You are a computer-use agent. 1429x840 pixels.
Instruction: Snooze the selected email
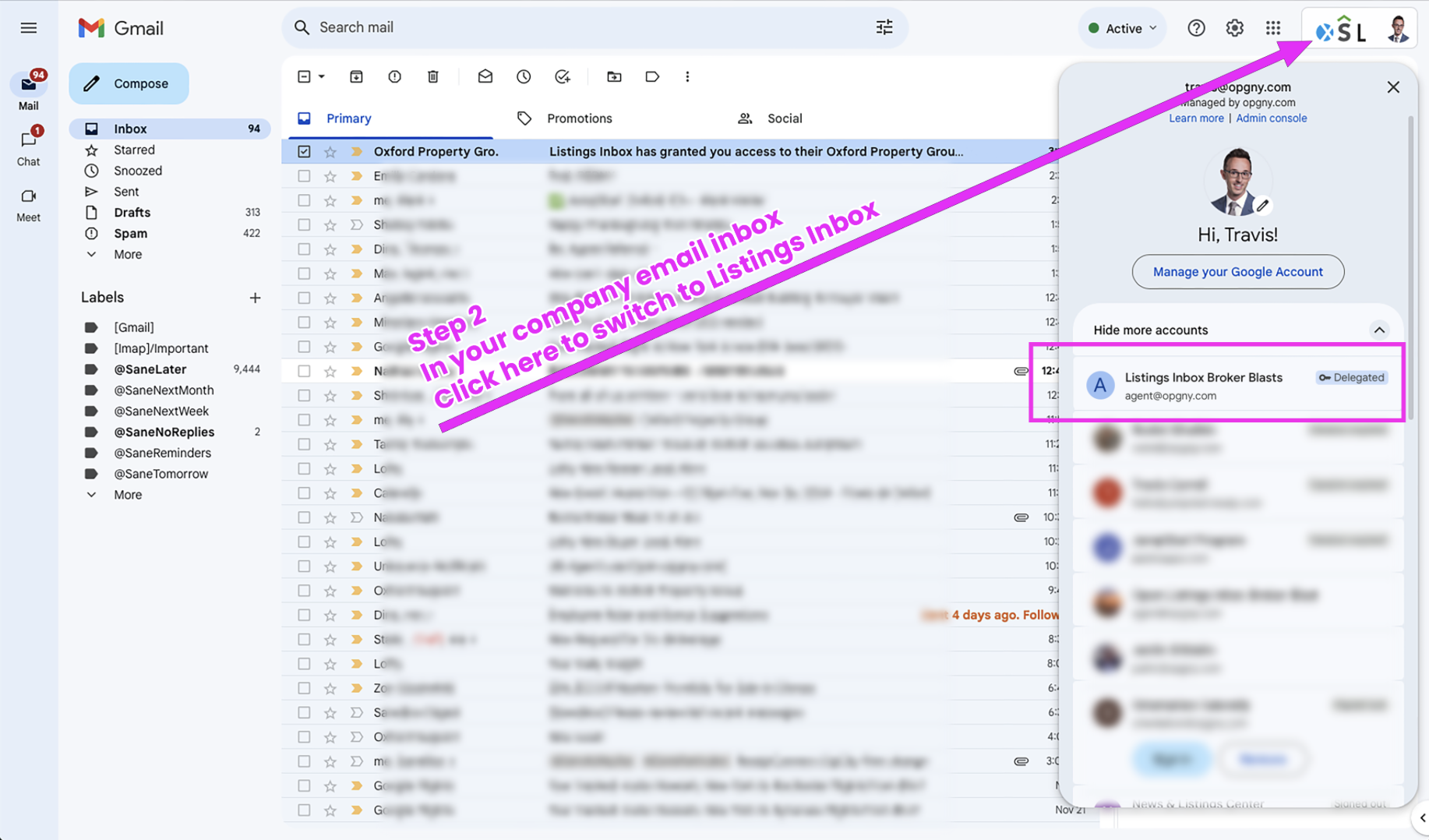pos(524,76)
